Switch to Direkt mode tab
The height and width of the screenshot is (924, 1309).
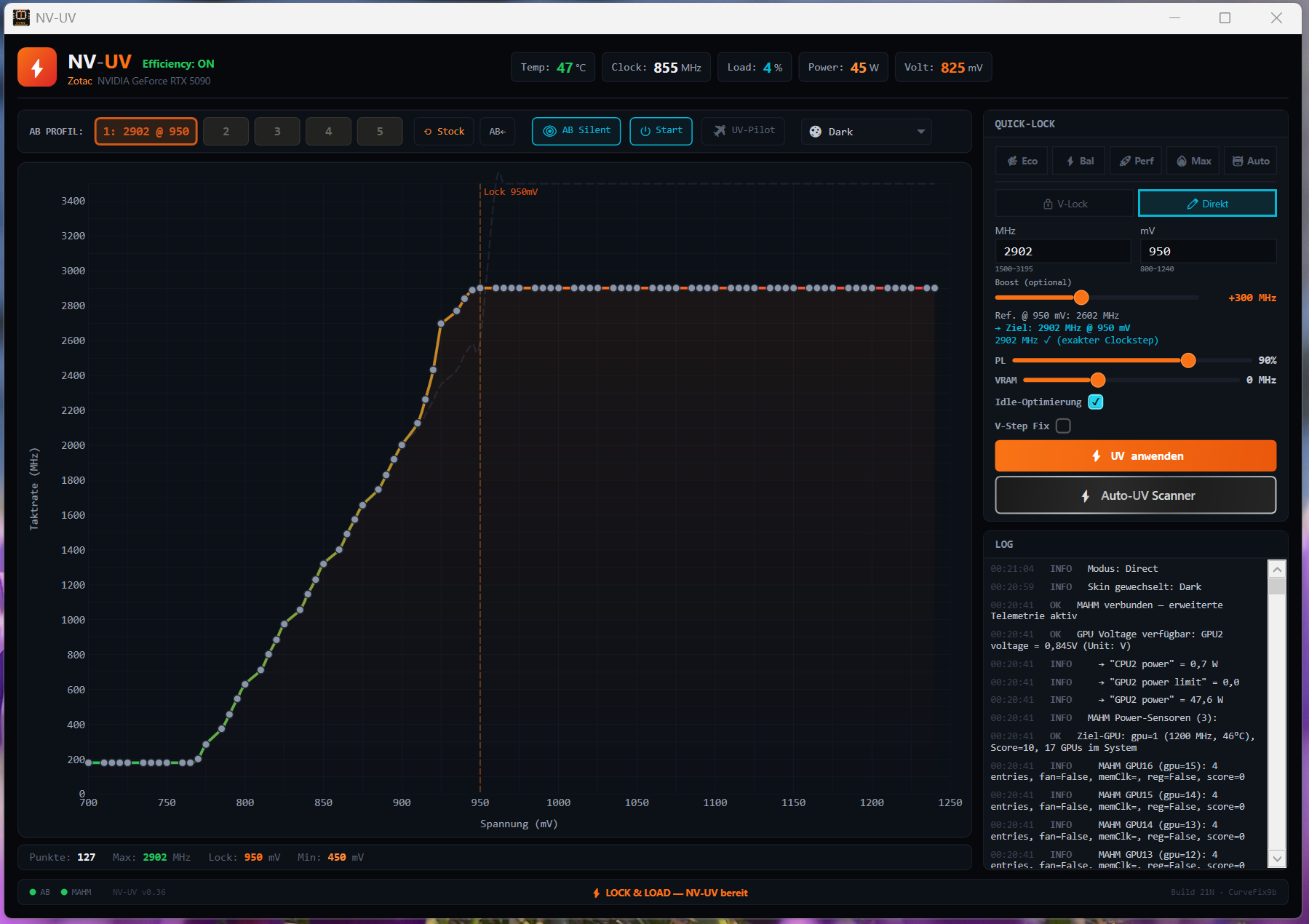point(1207,204)
